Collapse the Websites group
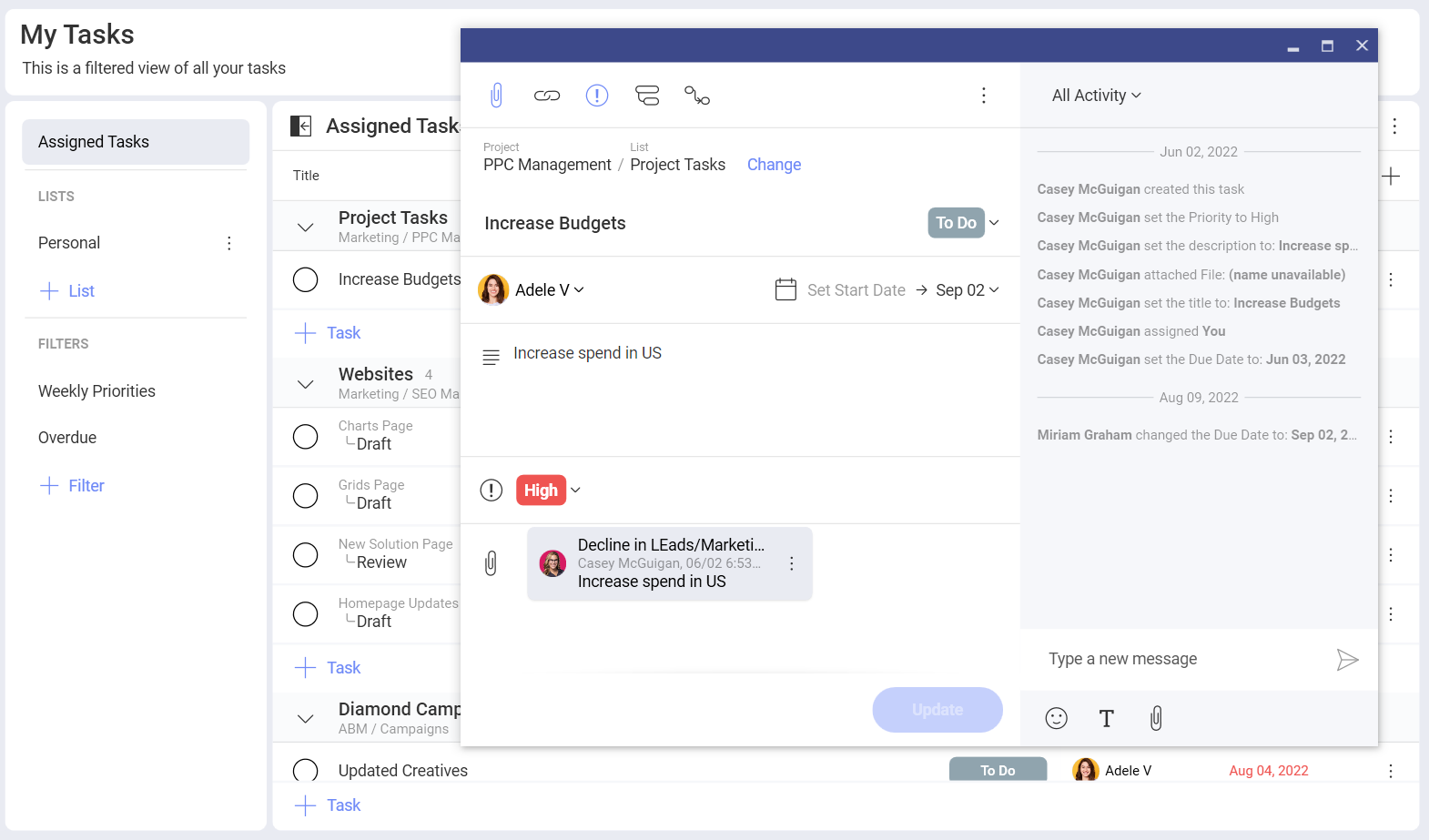This screenshot has width=1429, height=840. (x=306, y=384)
